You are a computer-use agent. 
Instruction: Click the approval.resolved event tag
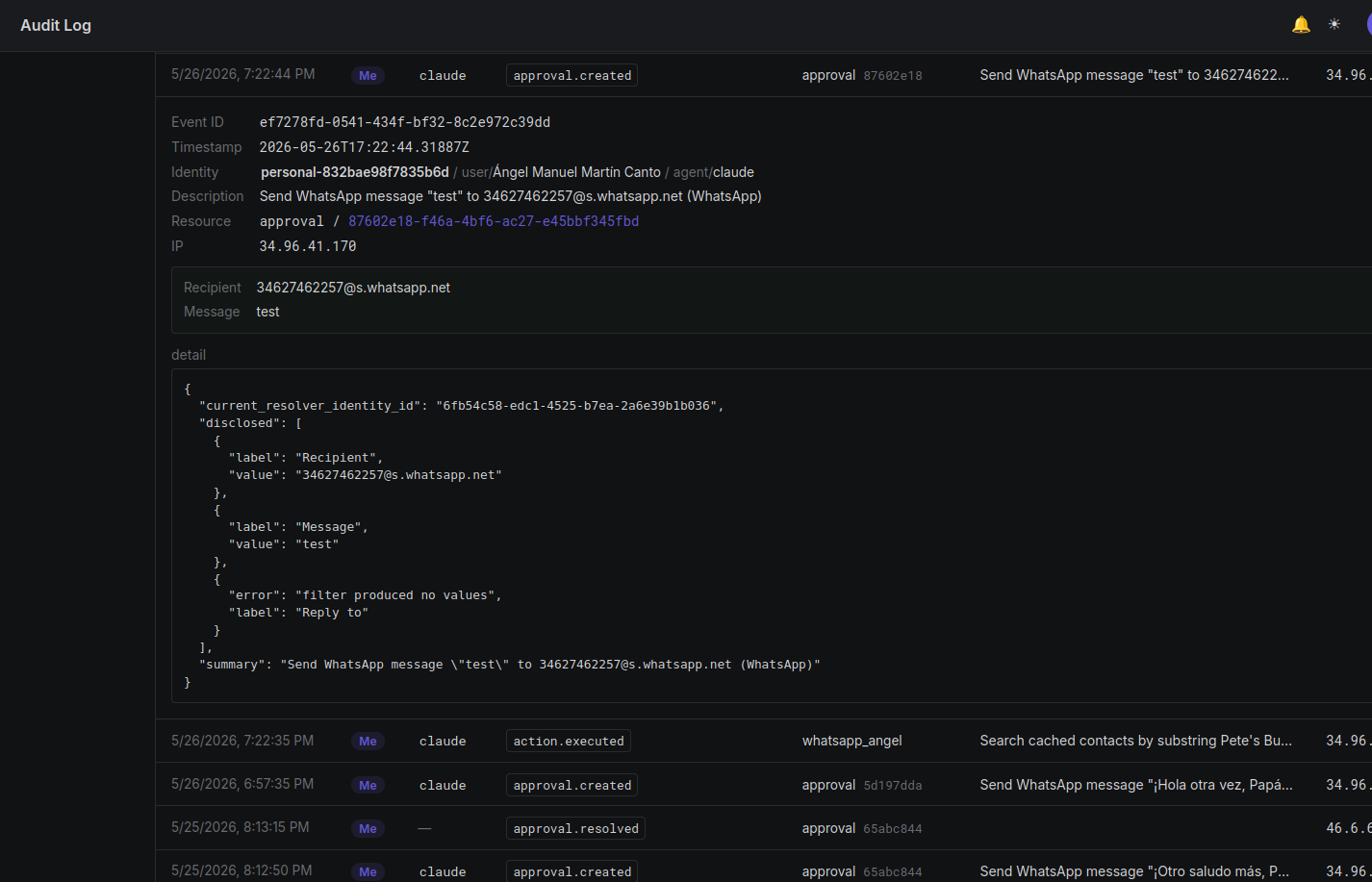coord(575,828)
